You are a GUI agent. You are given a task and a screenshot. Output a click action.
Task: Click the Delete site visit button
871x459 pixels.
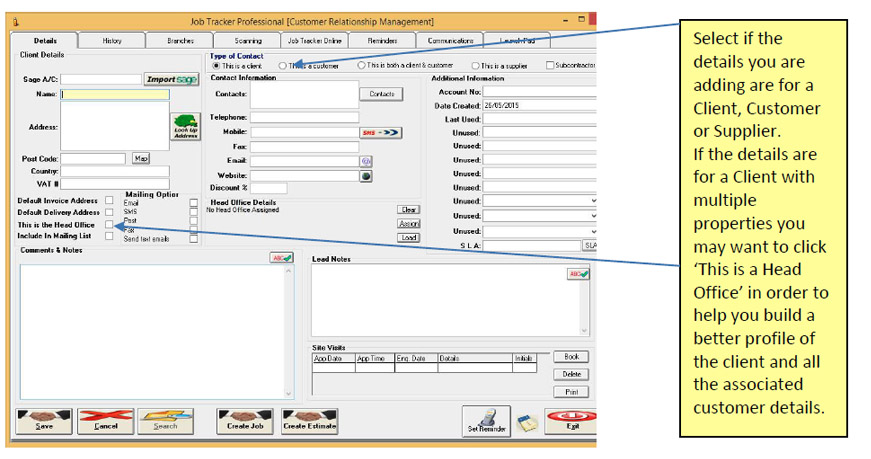[571, 374]
